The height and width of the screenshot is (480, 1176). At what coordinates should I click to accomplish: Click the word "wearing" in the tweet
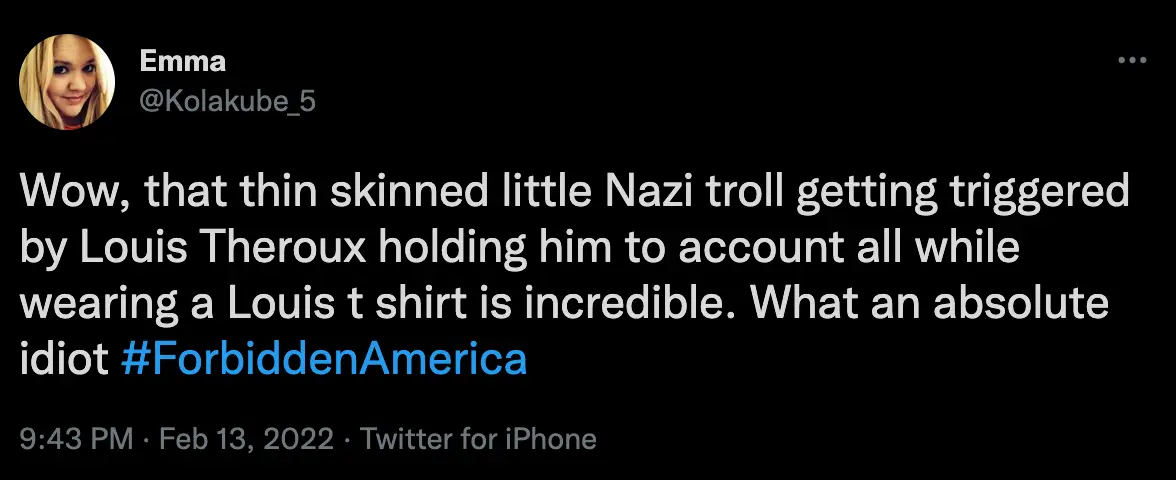(x=106, y=304)
